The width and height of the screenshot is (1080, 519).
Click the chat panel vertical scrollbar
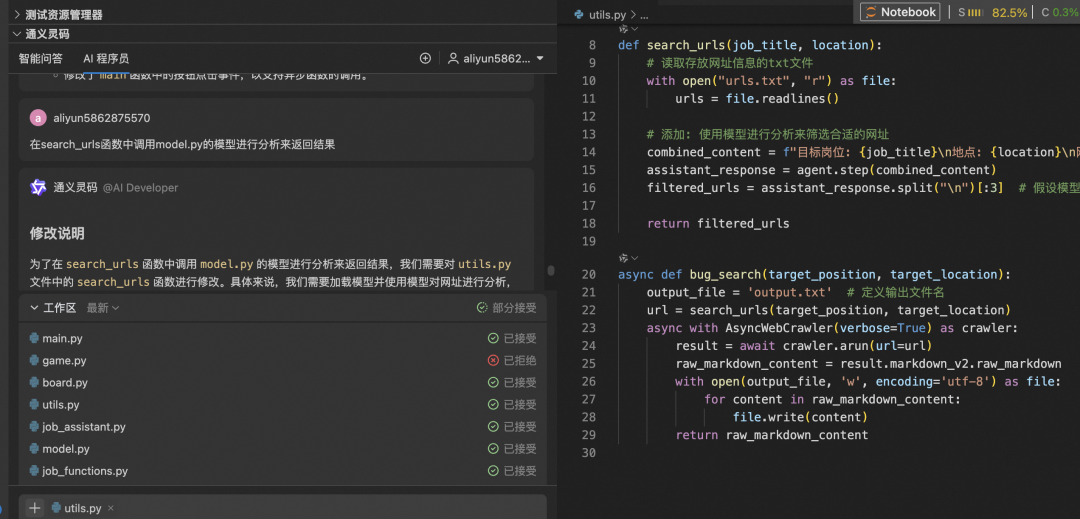pos(550,270)
